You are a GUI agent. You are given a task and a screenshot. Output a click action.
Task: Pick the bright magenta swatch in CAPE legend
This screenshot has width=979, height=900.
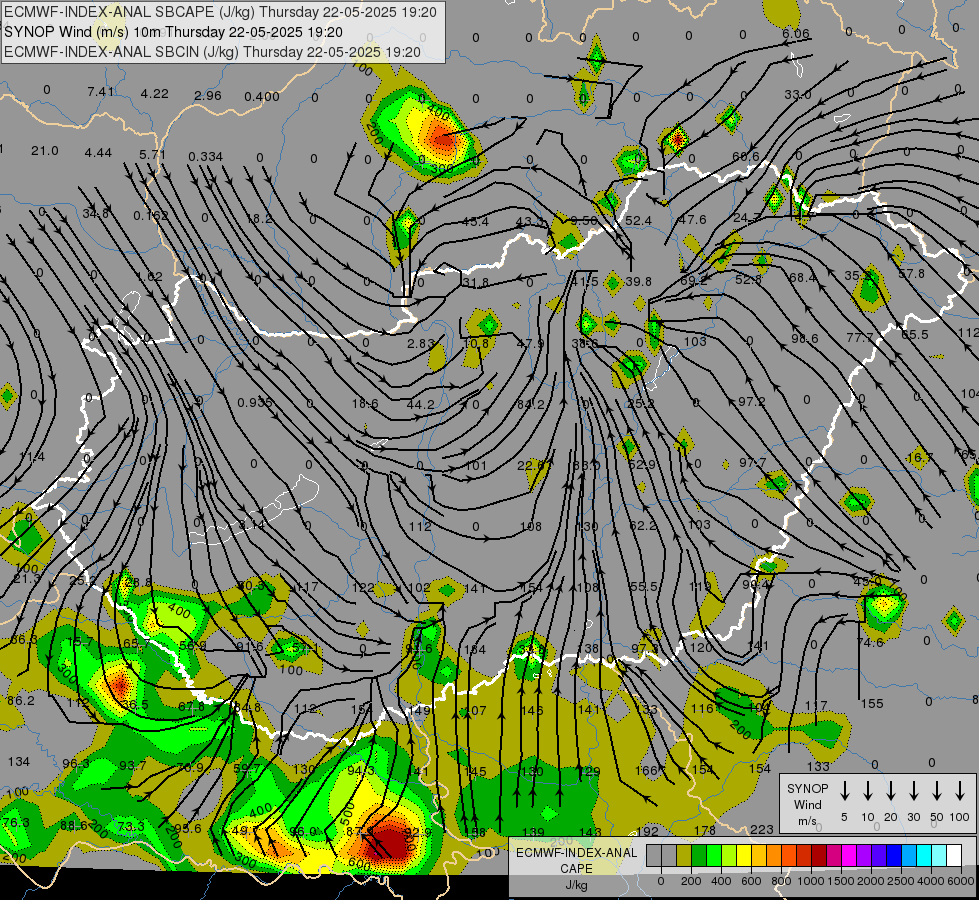849,855
